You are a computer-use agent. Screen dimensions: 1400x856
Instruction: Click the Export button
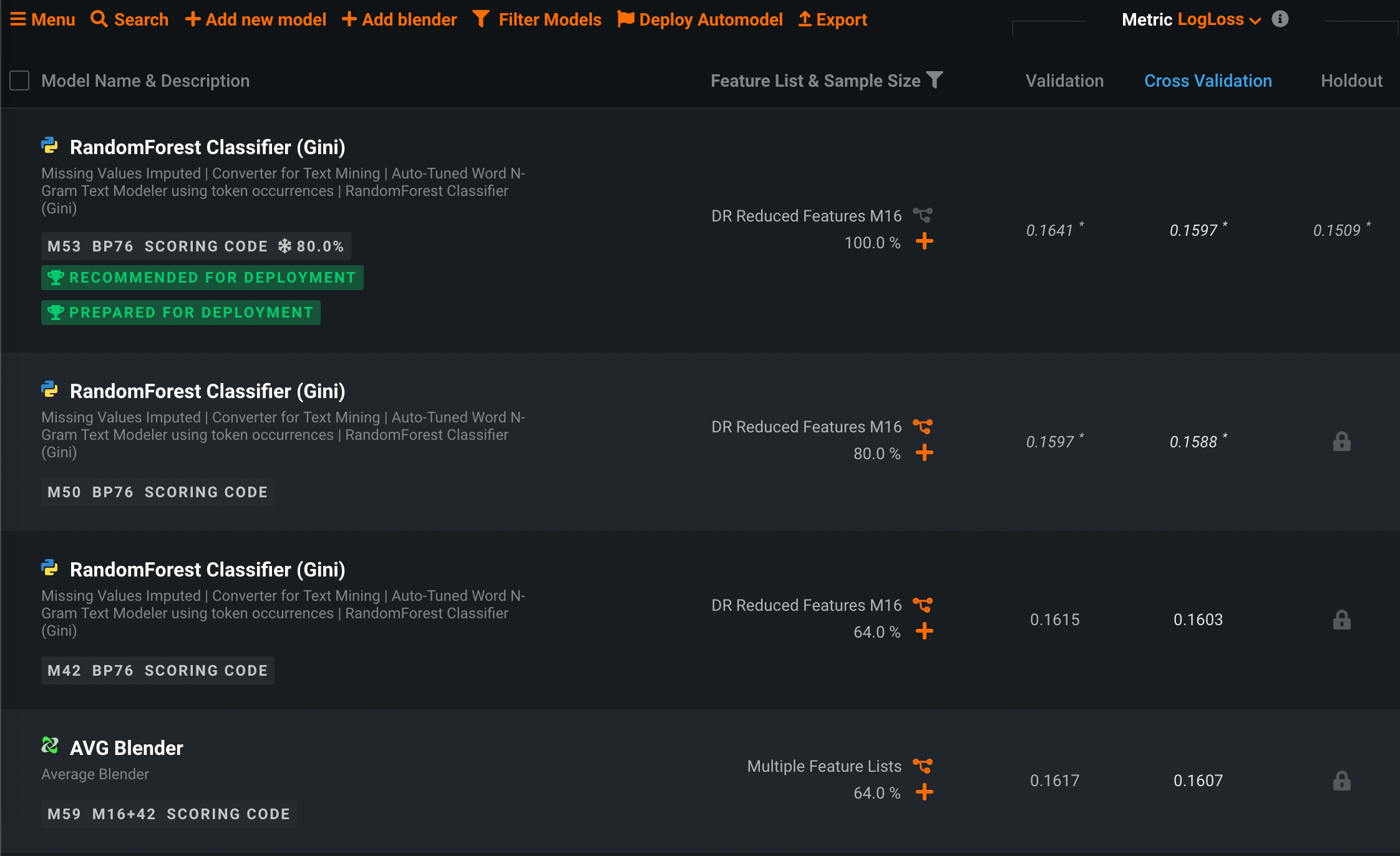(x=833, y=20)
